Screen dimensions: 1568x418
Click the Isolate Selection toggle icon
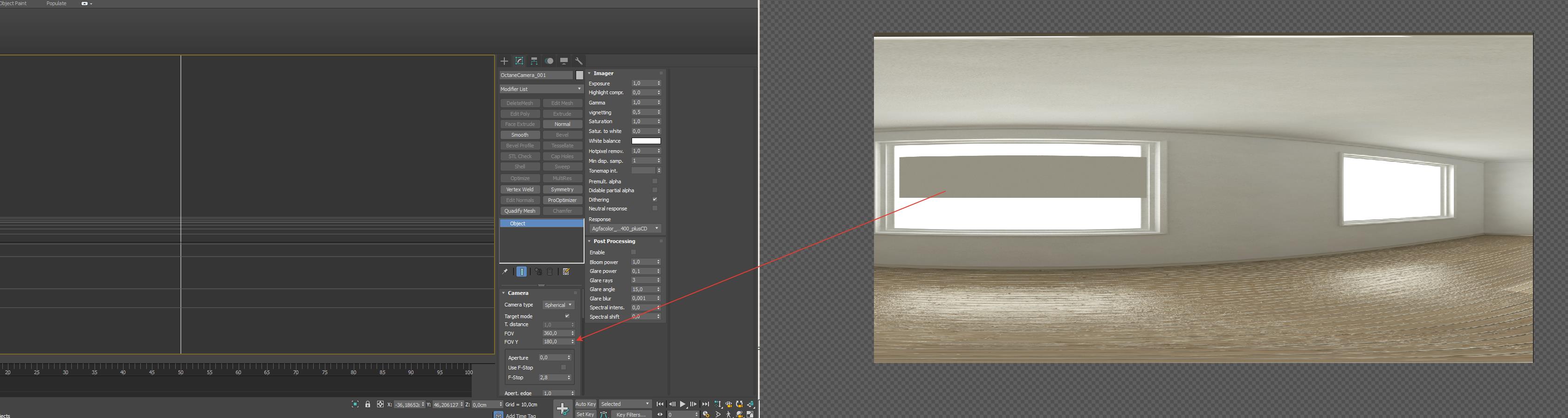pos(356,404)
